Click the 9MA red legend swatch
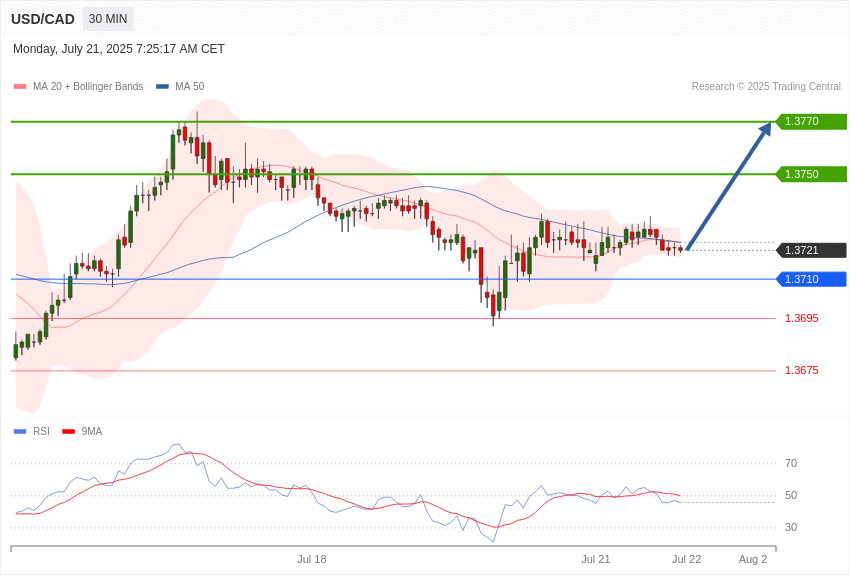This screenshot has height=576, width=850. tap(68, 432)
